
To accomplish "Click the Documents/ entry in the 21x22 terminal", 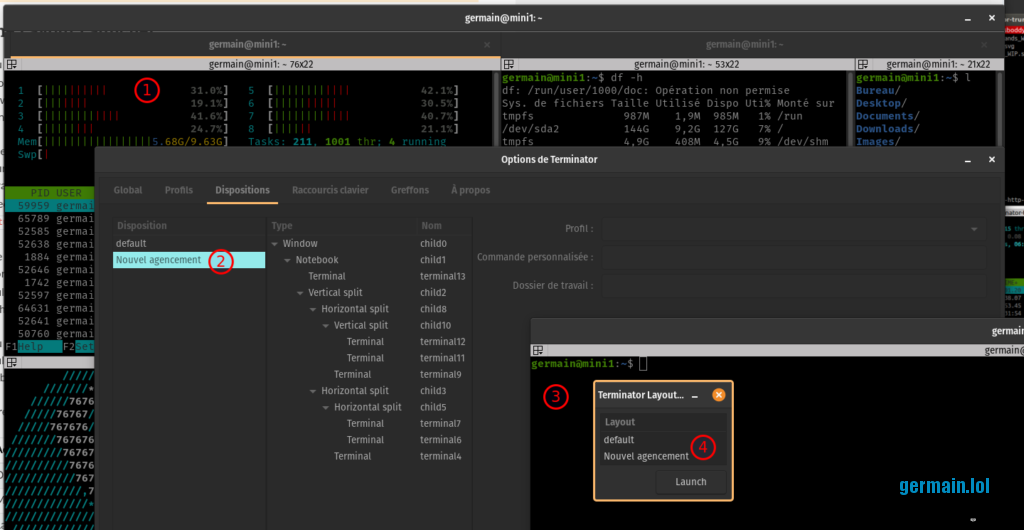I will pyautogui.click(x=886, y=116).
